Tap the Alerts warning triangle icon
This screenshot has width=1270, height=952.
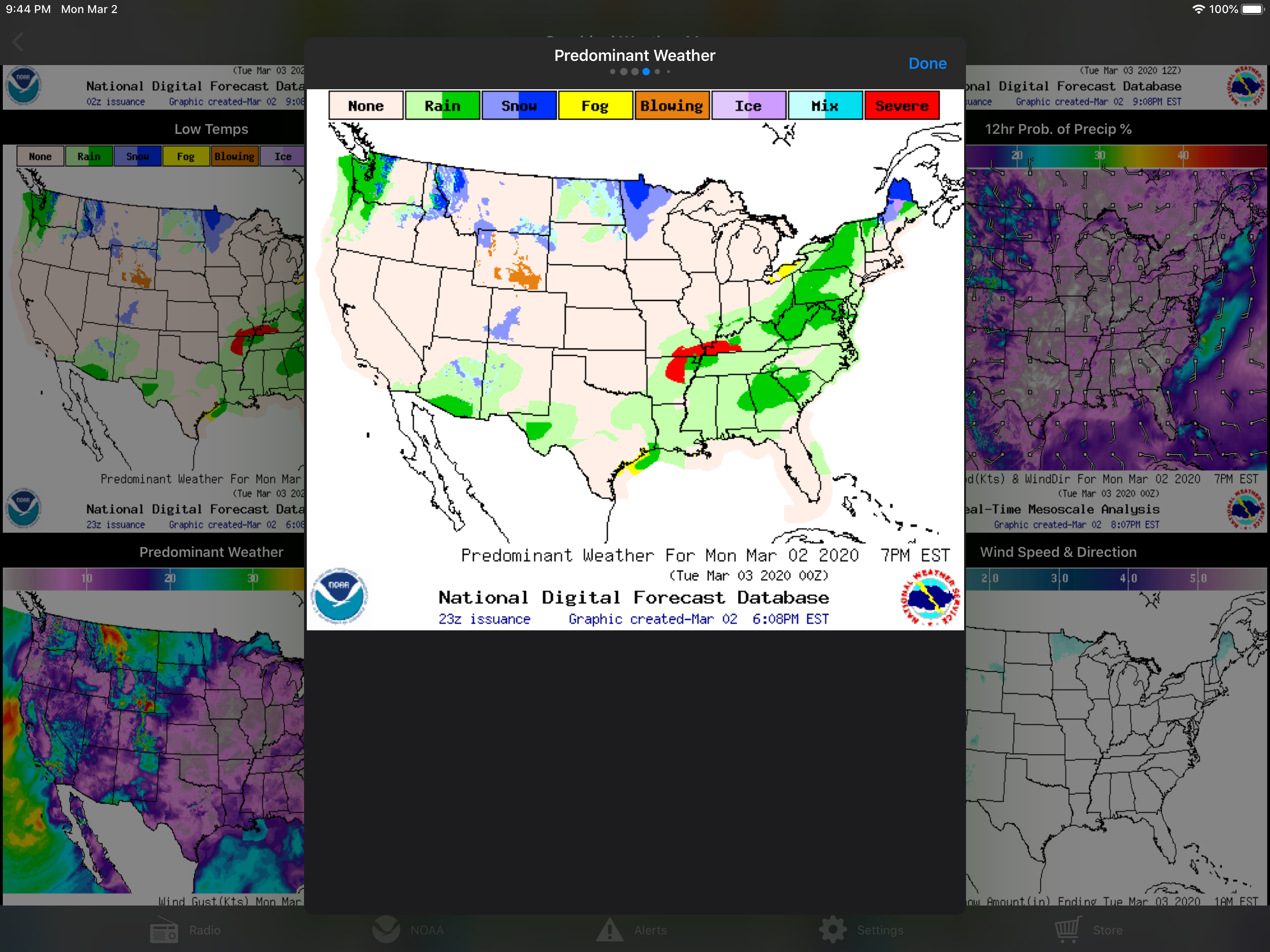(x=609, y=930)
